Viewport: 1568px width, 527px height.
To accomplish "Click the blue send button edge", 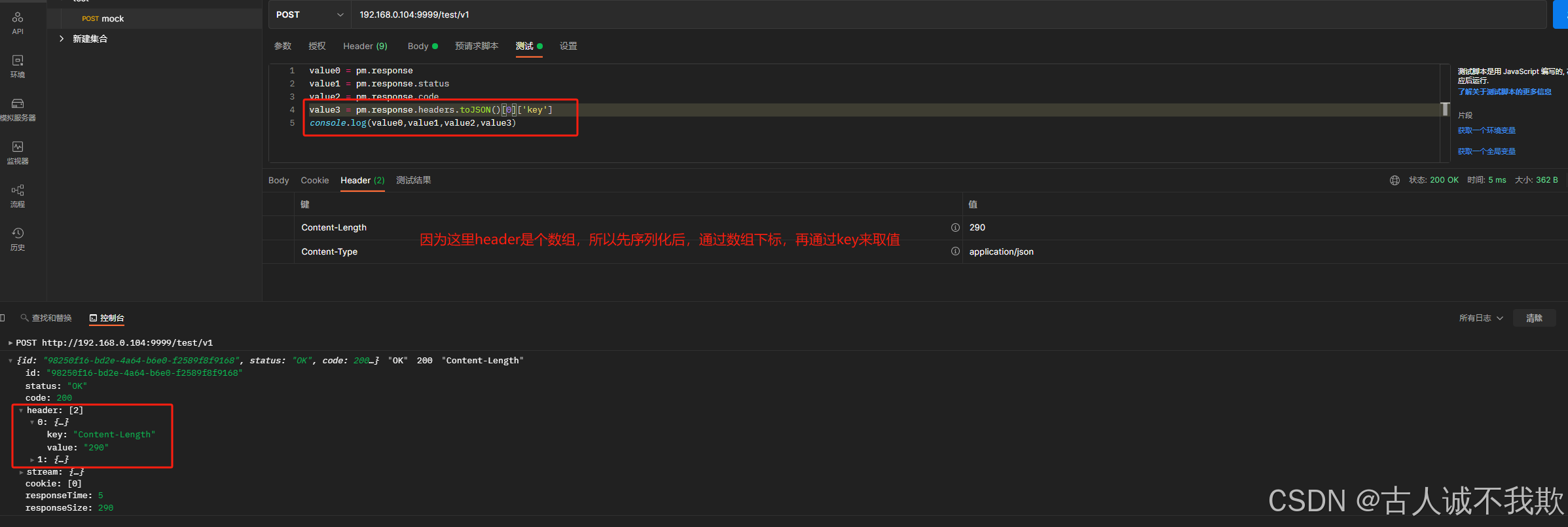I will pos(1561,14).
